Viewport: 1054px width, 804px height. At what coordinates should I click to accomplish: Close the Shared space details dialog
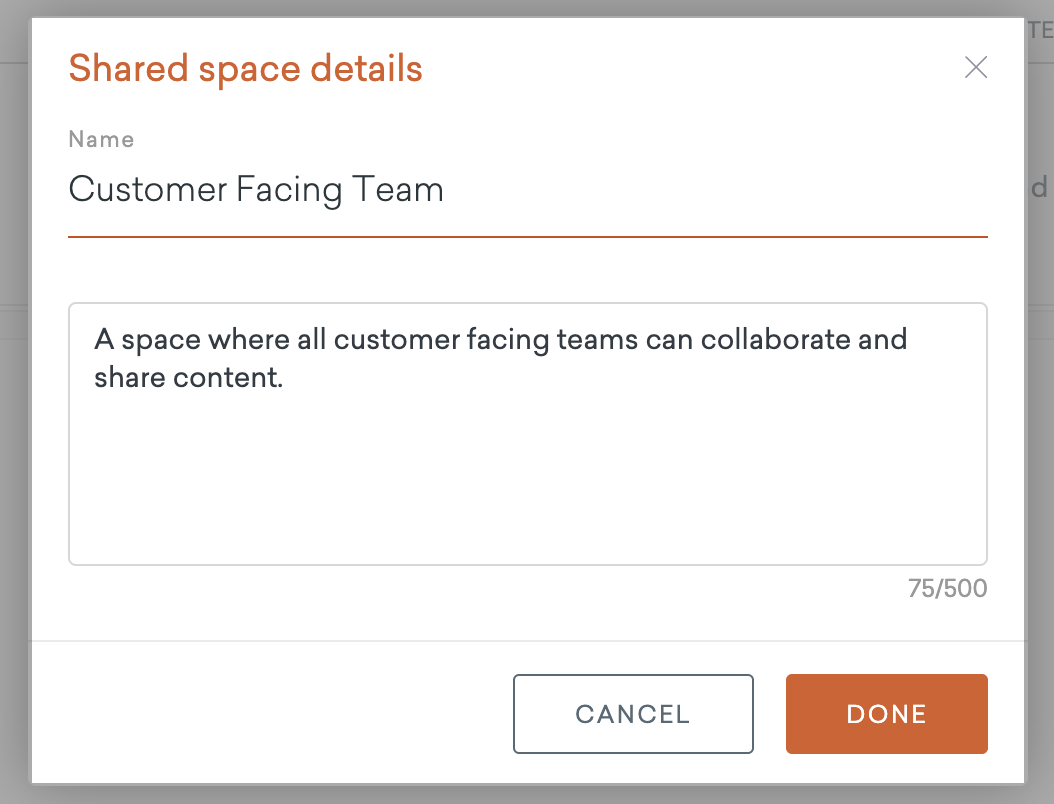tap(975, 68)
